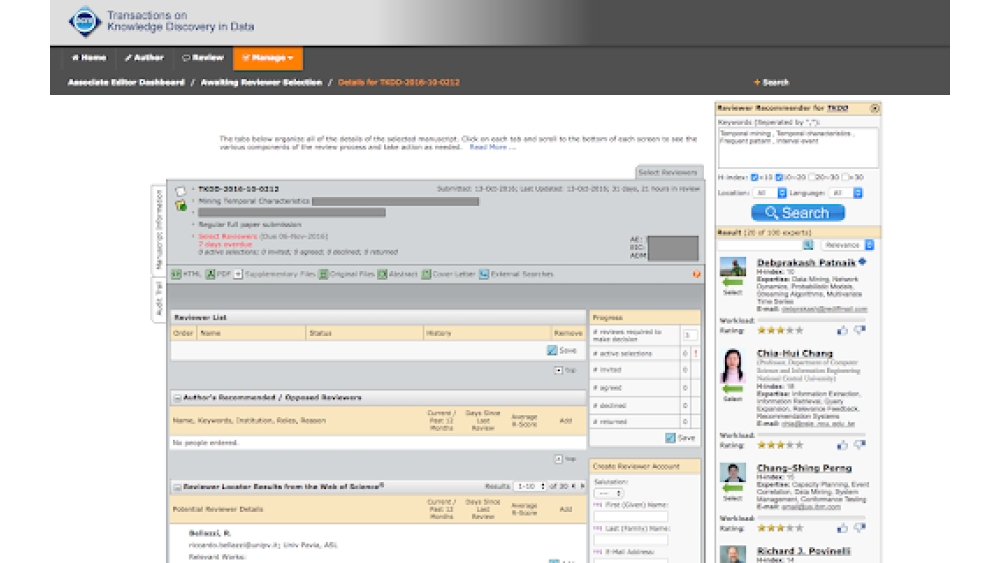Toggle H-index 10~20 checkbox

(x=779, y=177)
